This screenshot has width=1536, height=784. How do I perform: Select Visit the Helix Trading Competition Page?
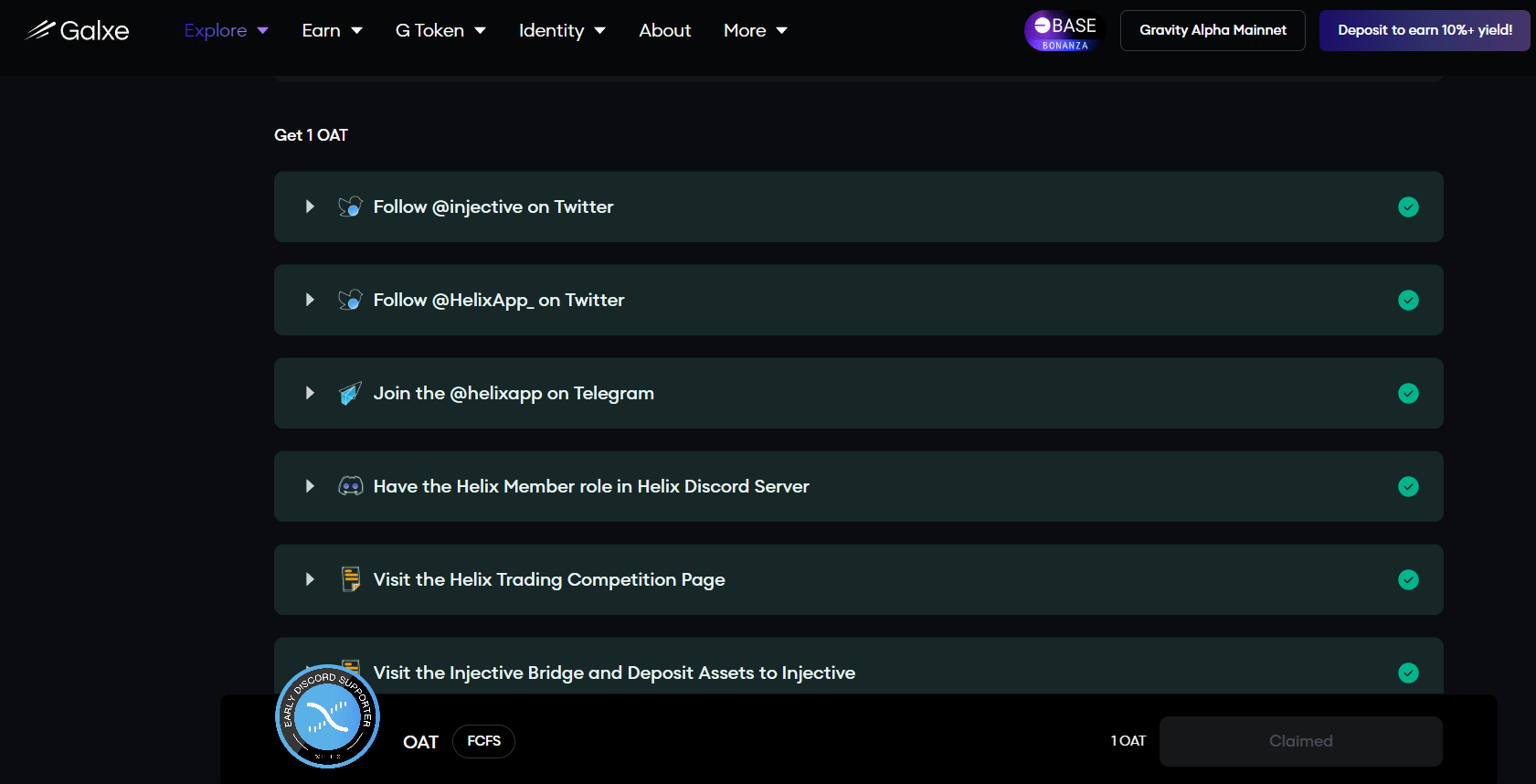coord(549,579)
